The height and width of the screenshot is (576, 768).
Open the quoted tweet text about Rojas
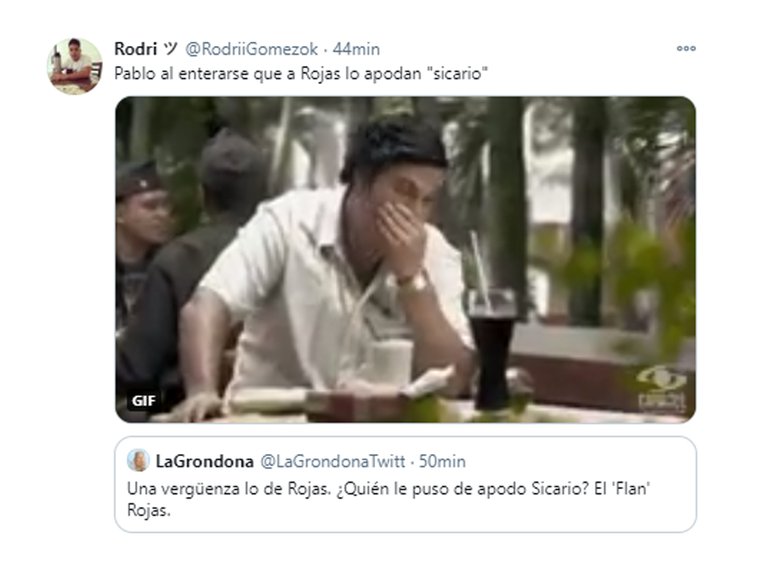388,499
